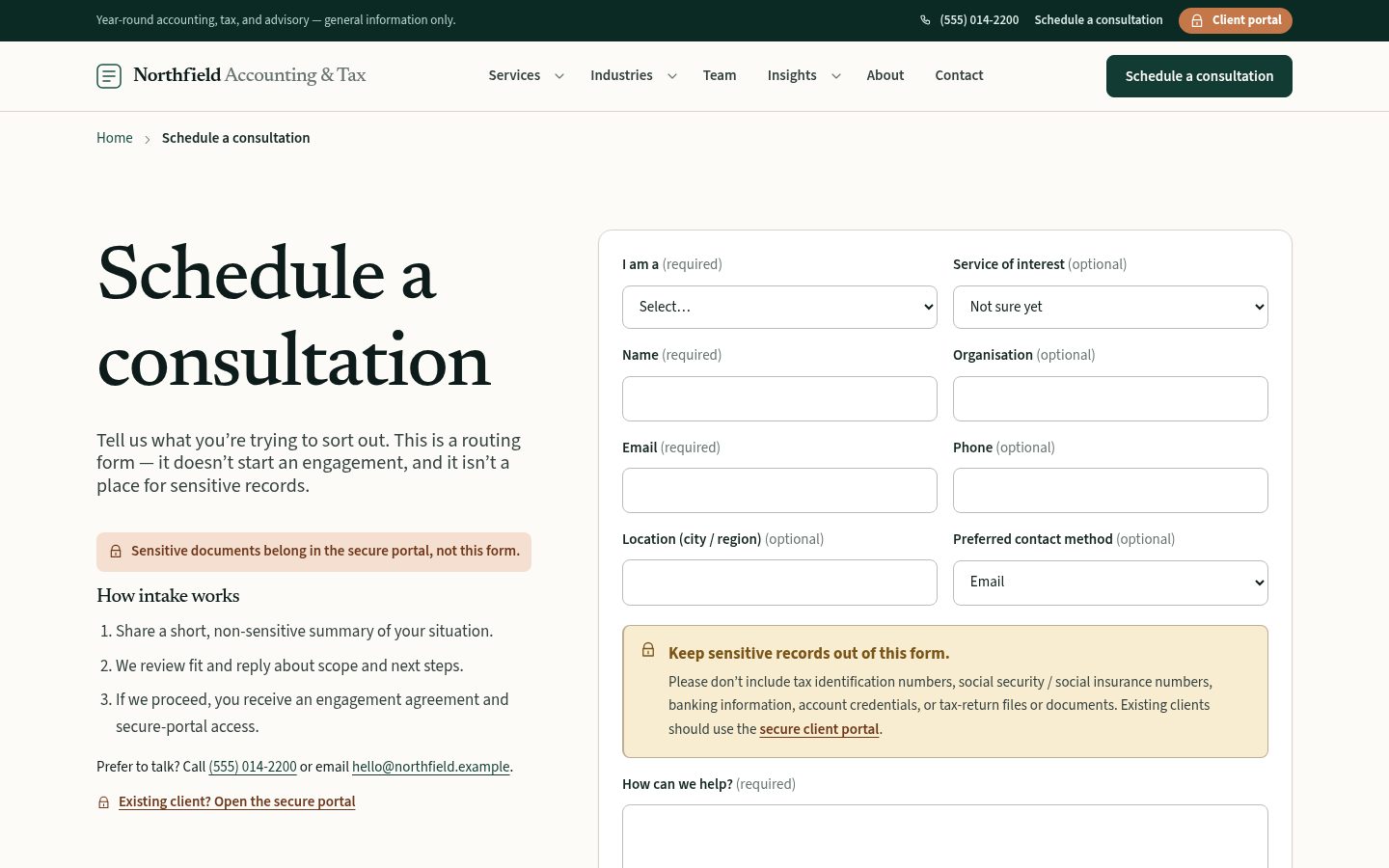Open the Client portal button
The height and width of the screenshot is (868, 1389).
1236,20
